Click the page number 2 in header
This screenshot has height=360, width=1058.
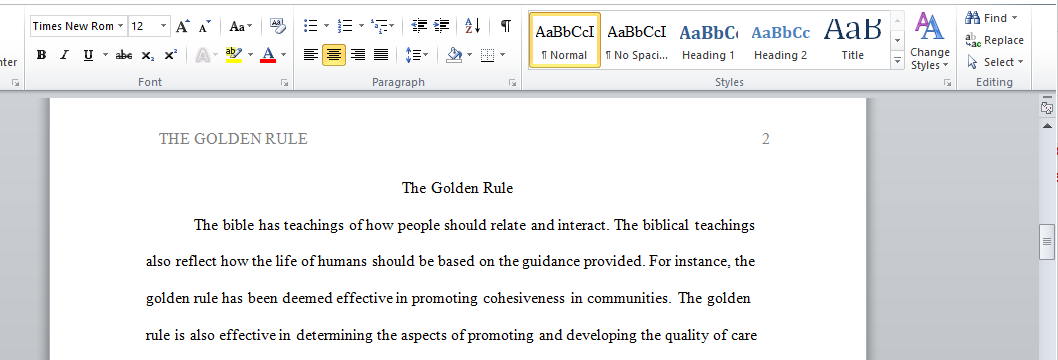(766, 140)
